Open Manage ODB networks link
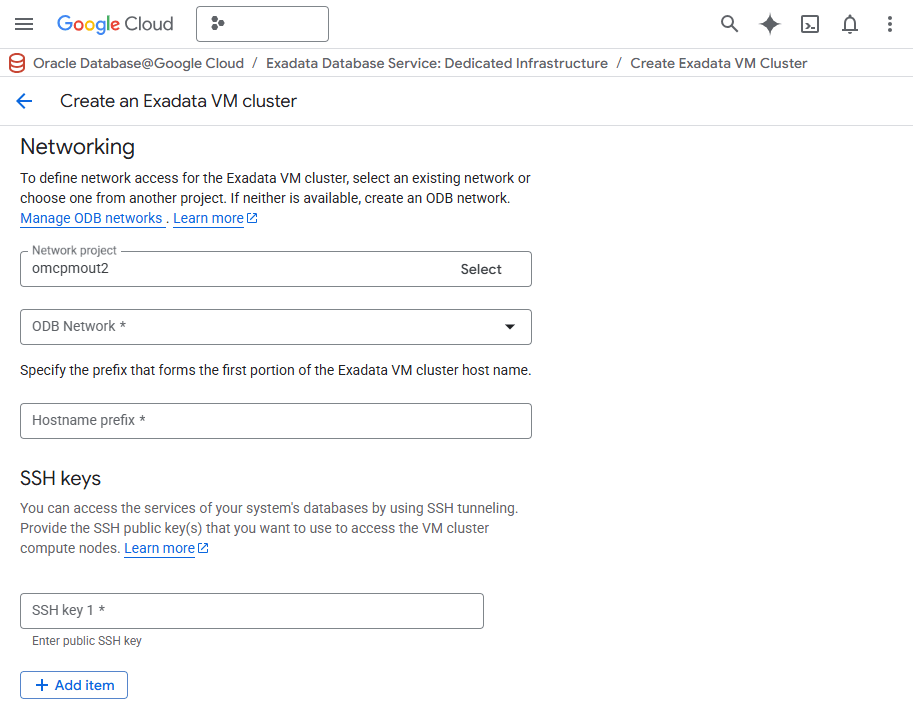 point(92,218)
